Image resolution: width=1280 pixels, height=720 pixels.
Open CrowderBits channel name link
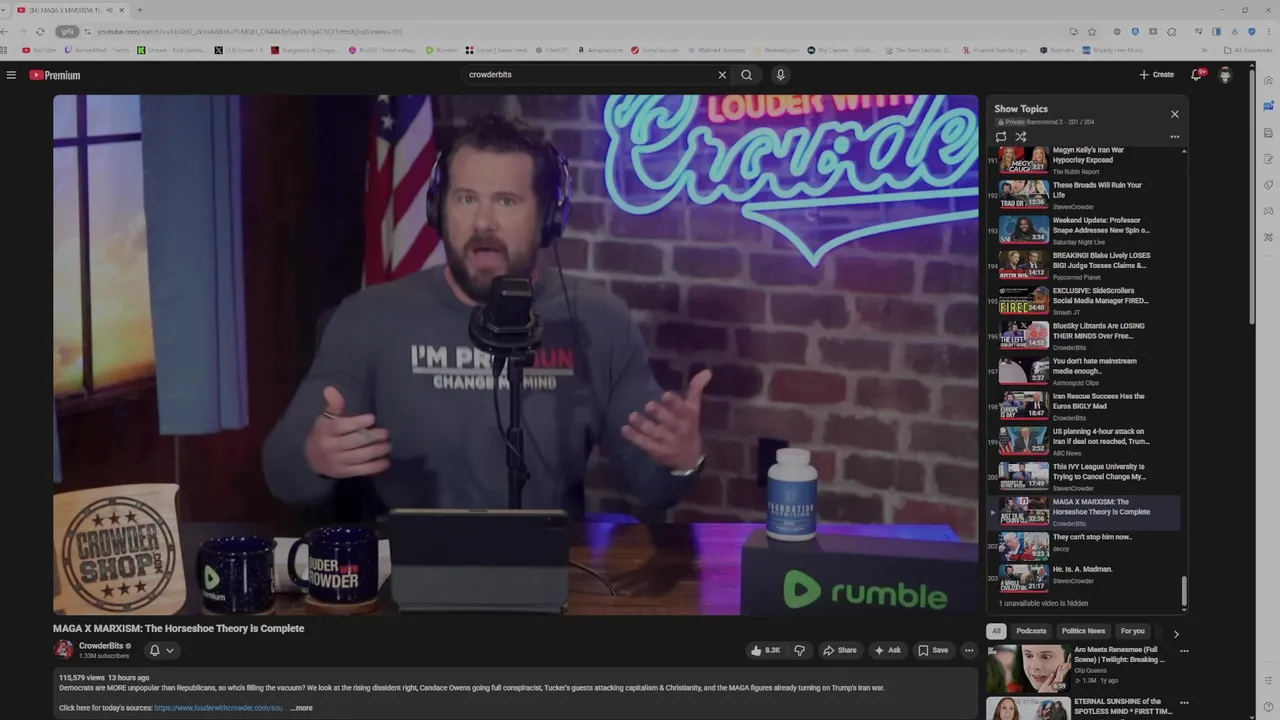(100, 646)
